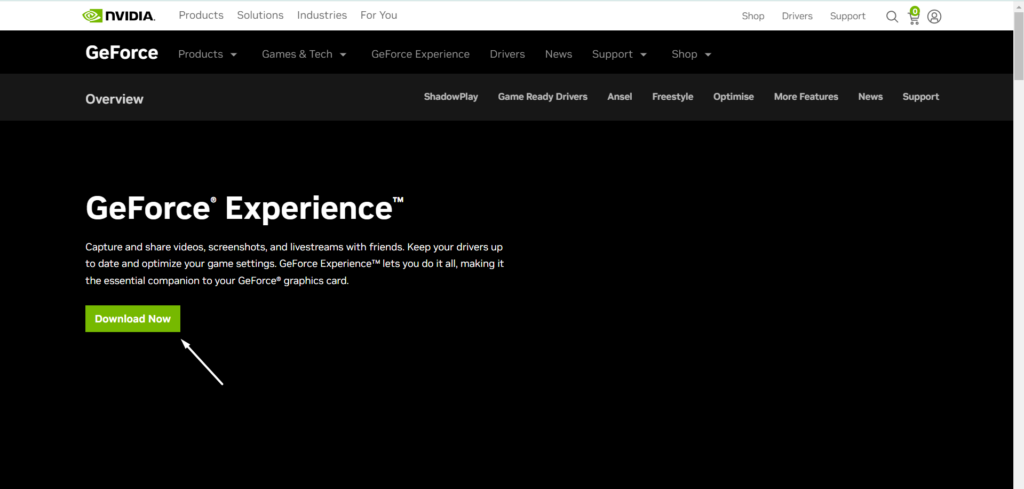Open the Industries menu
This screenshot has width=1024, height=489.
(x=322, y=15)
